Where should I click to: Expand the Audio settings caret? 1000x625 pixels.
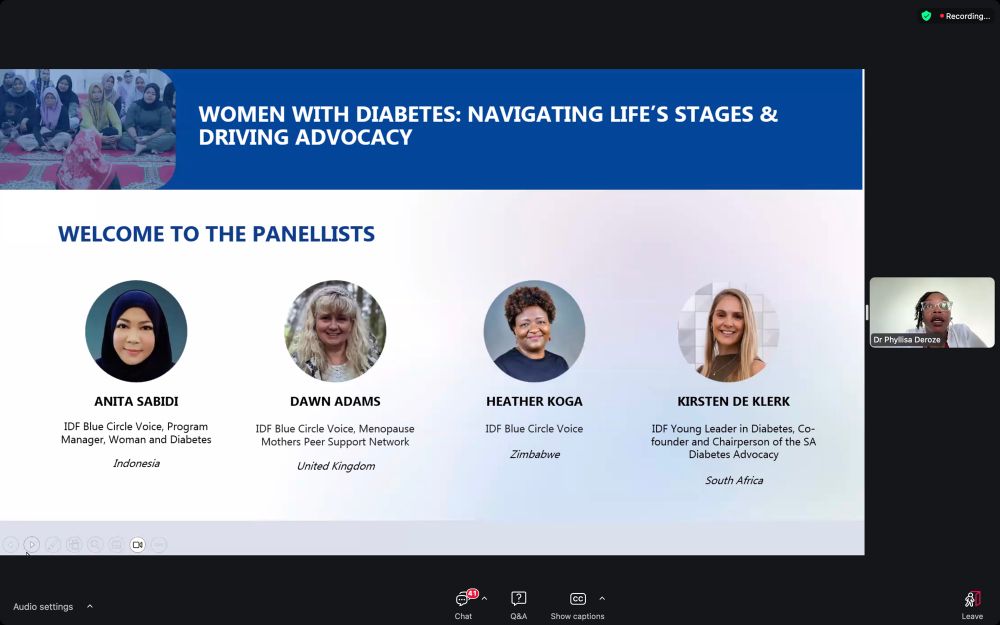tap(90, 607)
